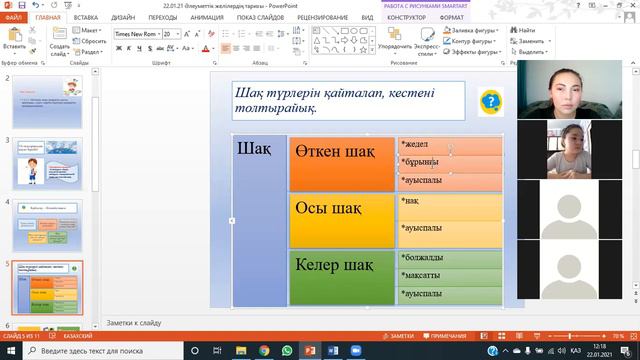
Task: Toggle bold Ж formatting
Action: point(119,49)
